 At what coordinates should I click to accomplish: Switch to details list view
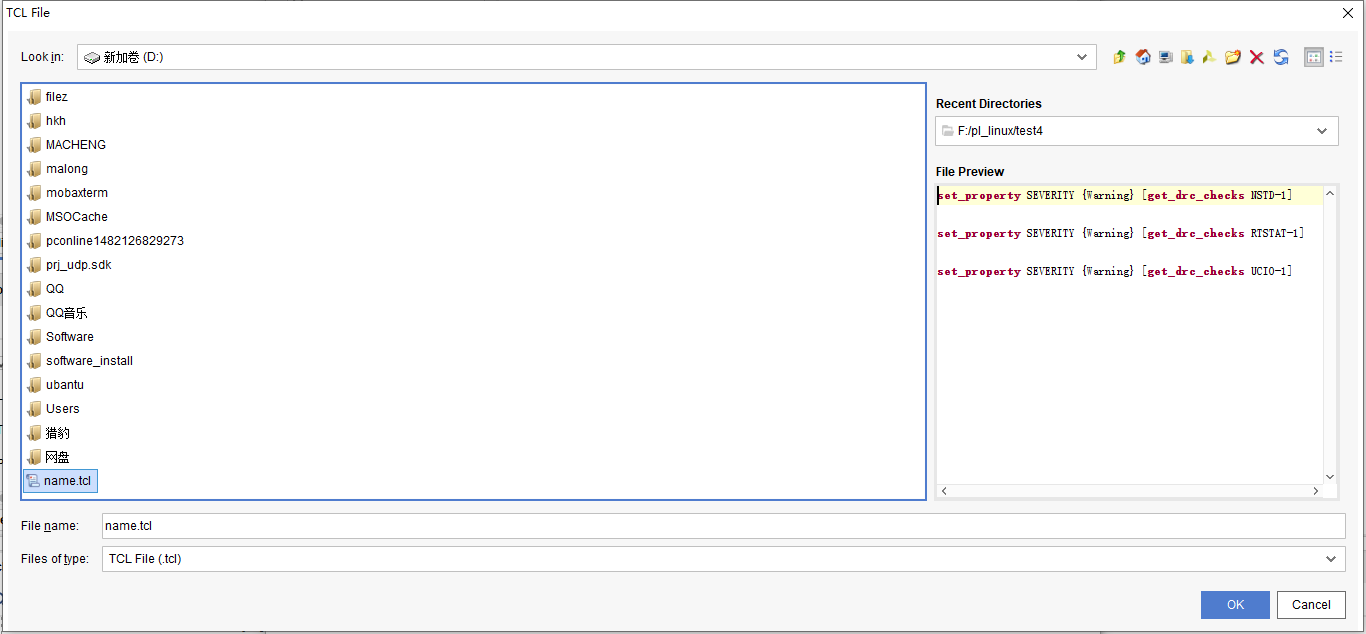pyautogui.click(x=1336, y=57)
